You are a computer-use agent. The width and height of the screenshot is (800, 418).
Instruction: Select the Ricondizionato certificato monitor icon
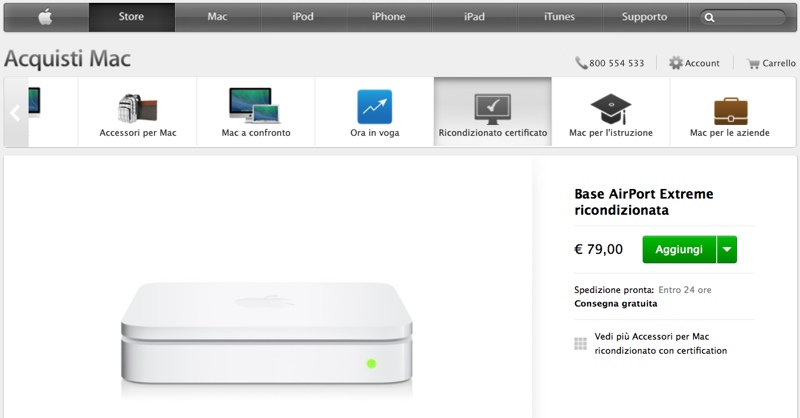(x=492, y=109)
